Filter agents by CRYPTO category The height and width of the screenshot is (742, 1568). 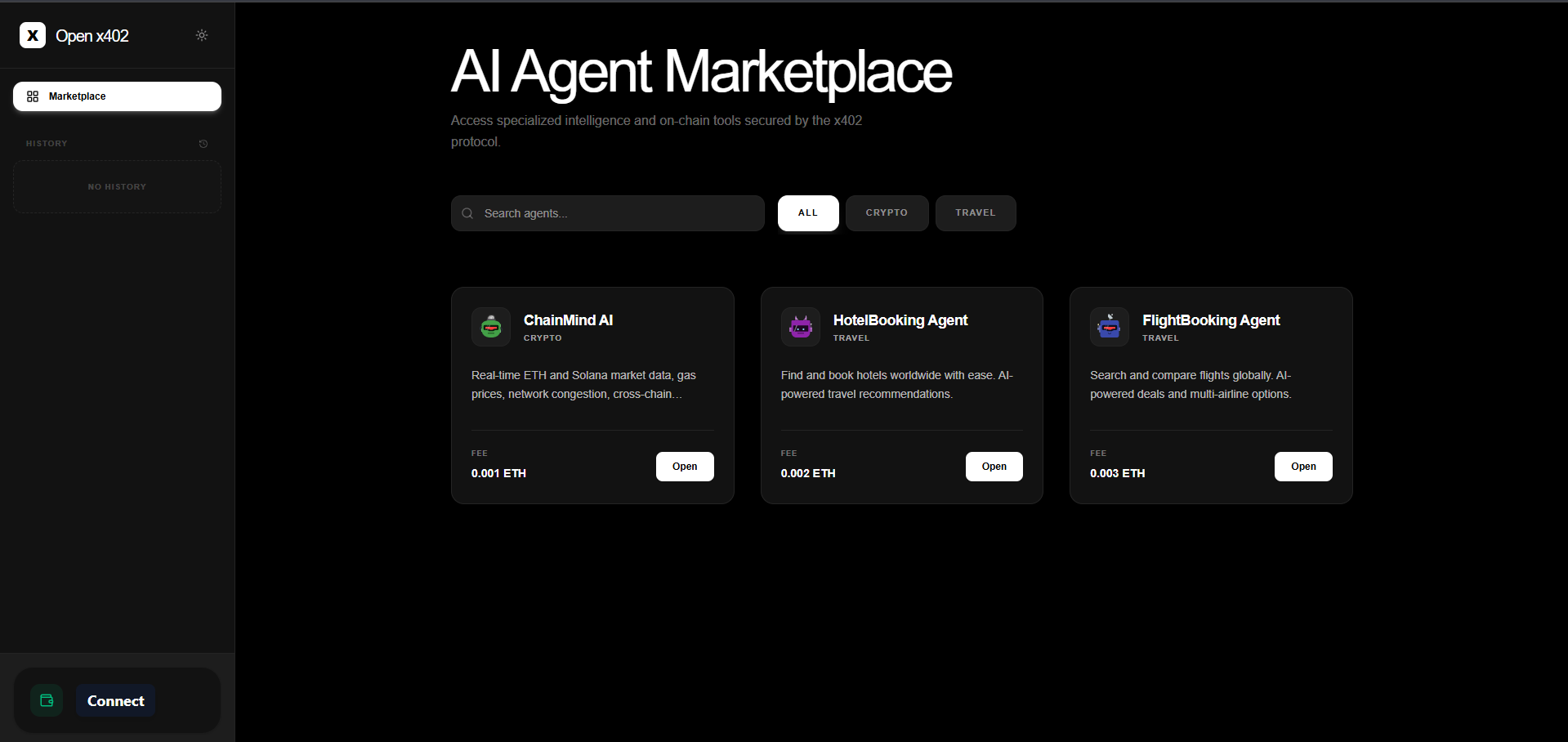[887, 213]
